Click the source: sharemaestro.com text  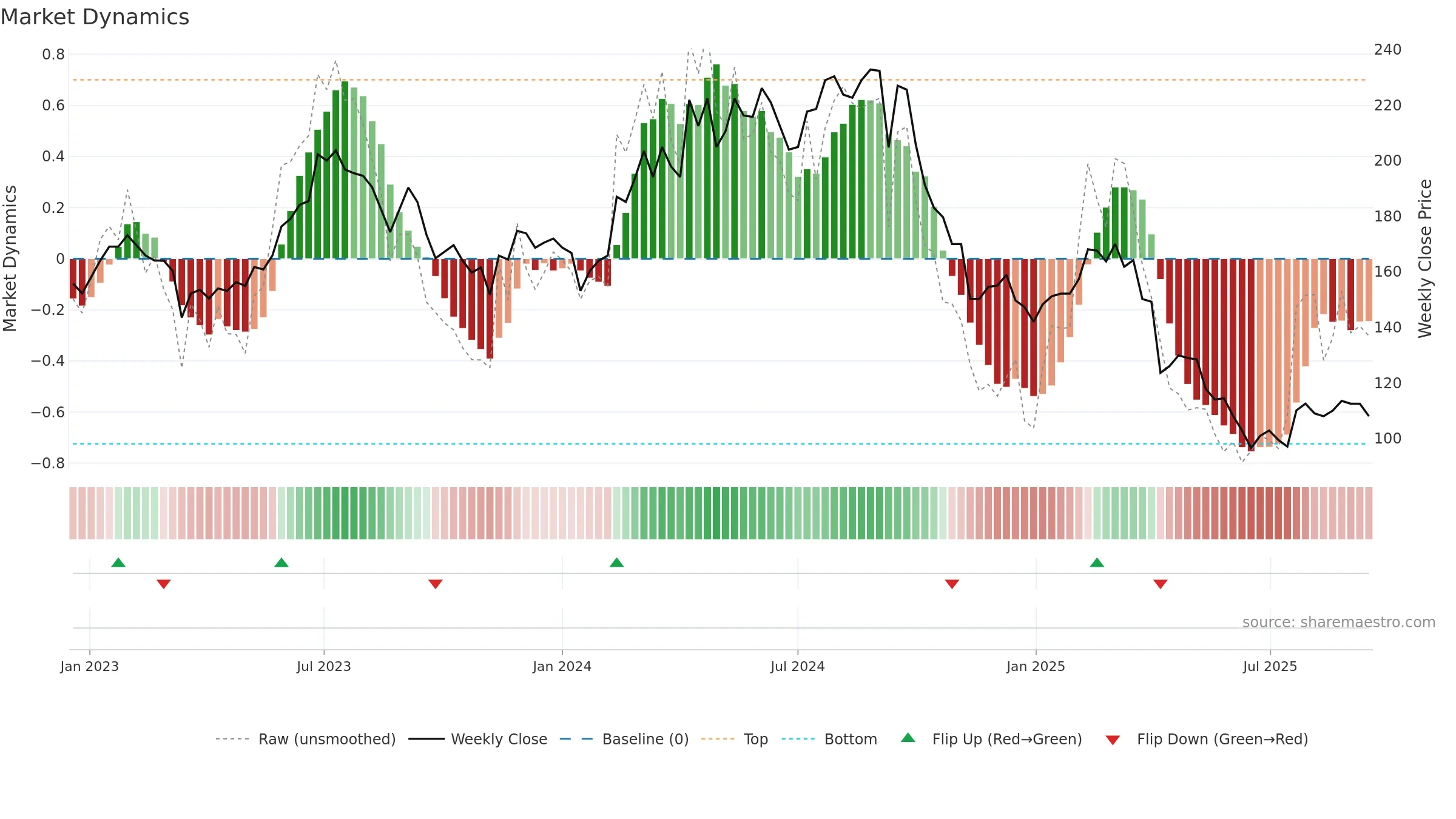[x=1339, y=622]
